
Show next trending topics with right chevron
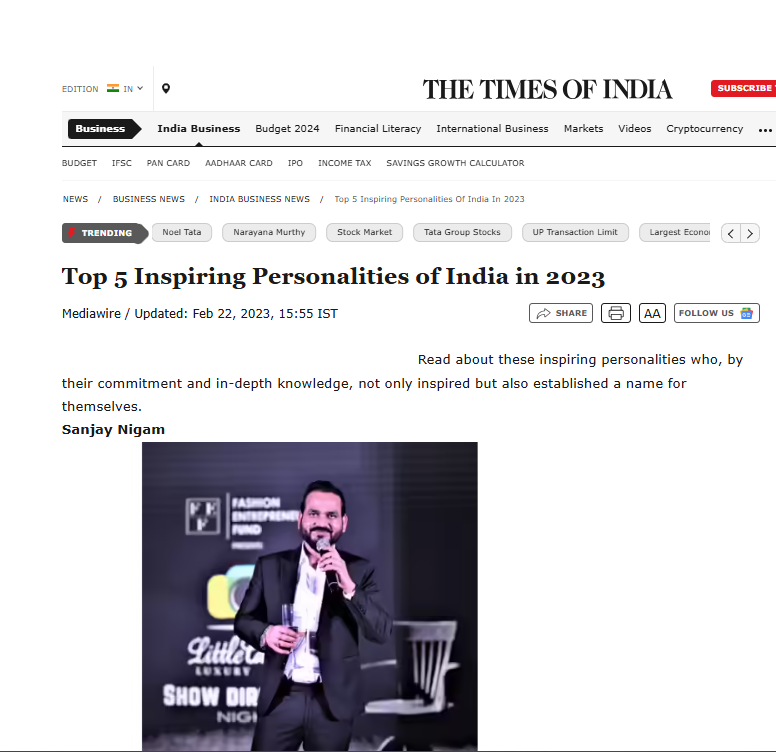click(750, 233)
